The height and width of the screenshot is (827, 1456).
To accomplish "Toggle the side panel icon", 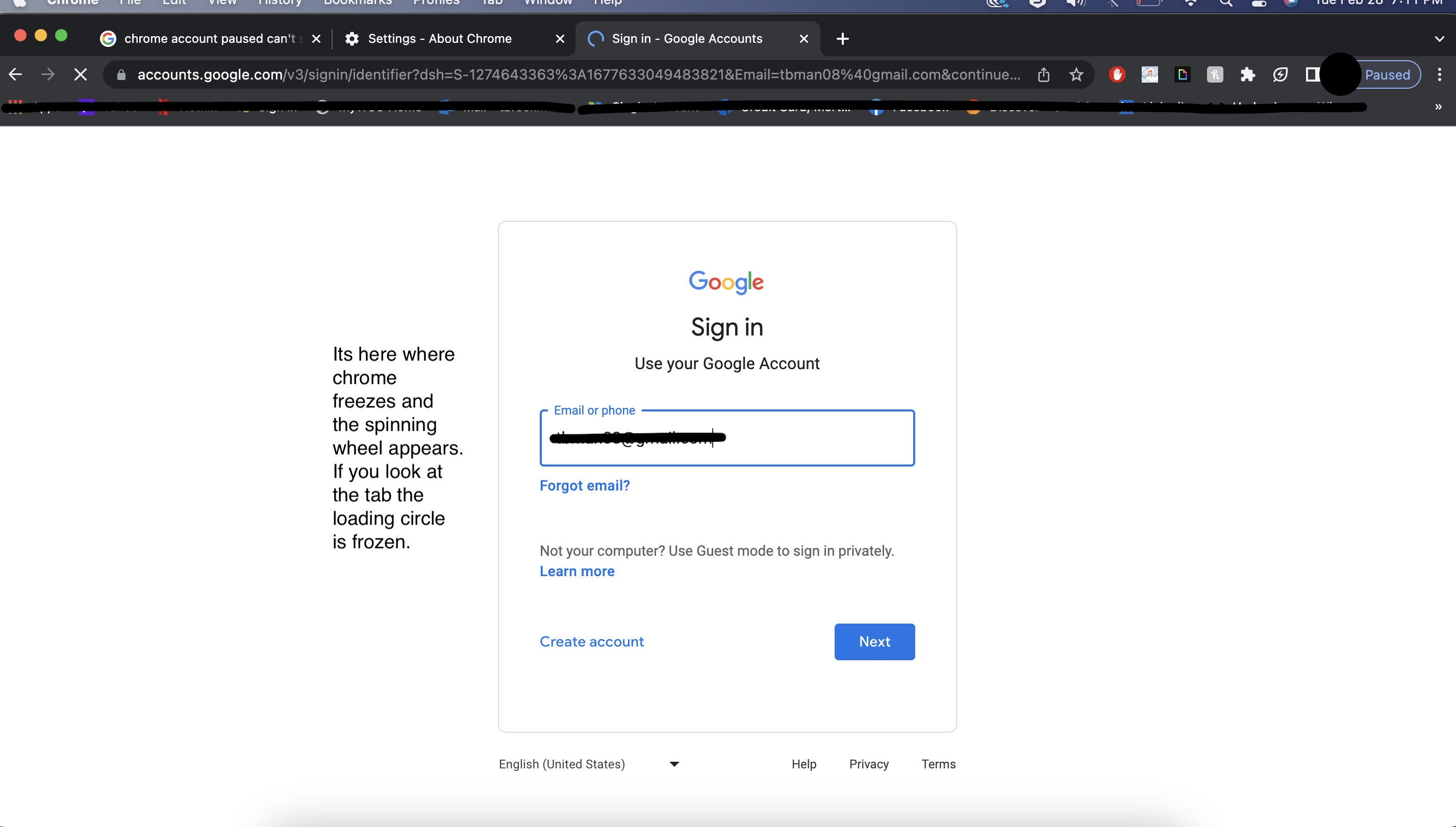I will [1312, 74].
